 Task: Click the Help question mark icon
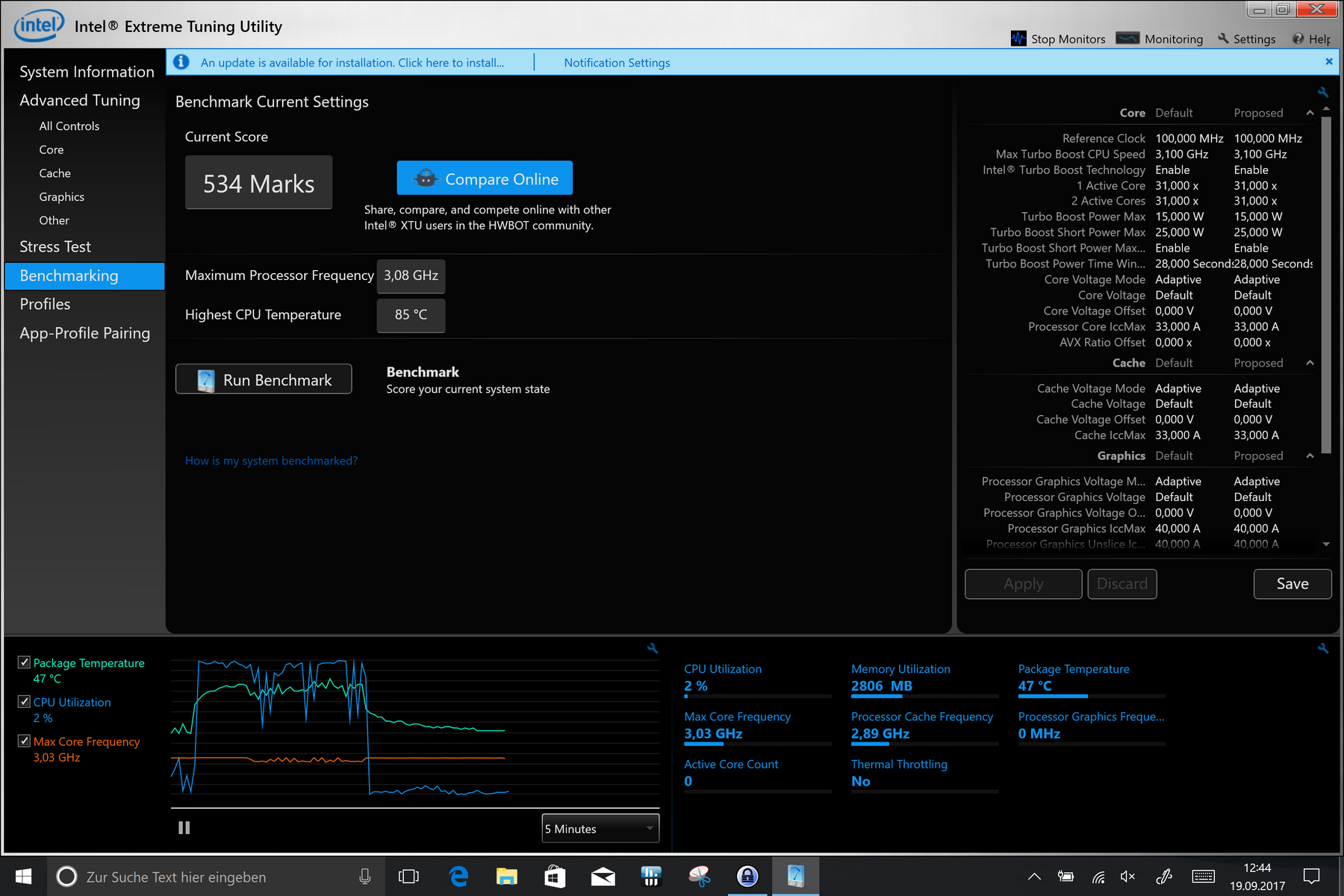tap(1298, 39)
